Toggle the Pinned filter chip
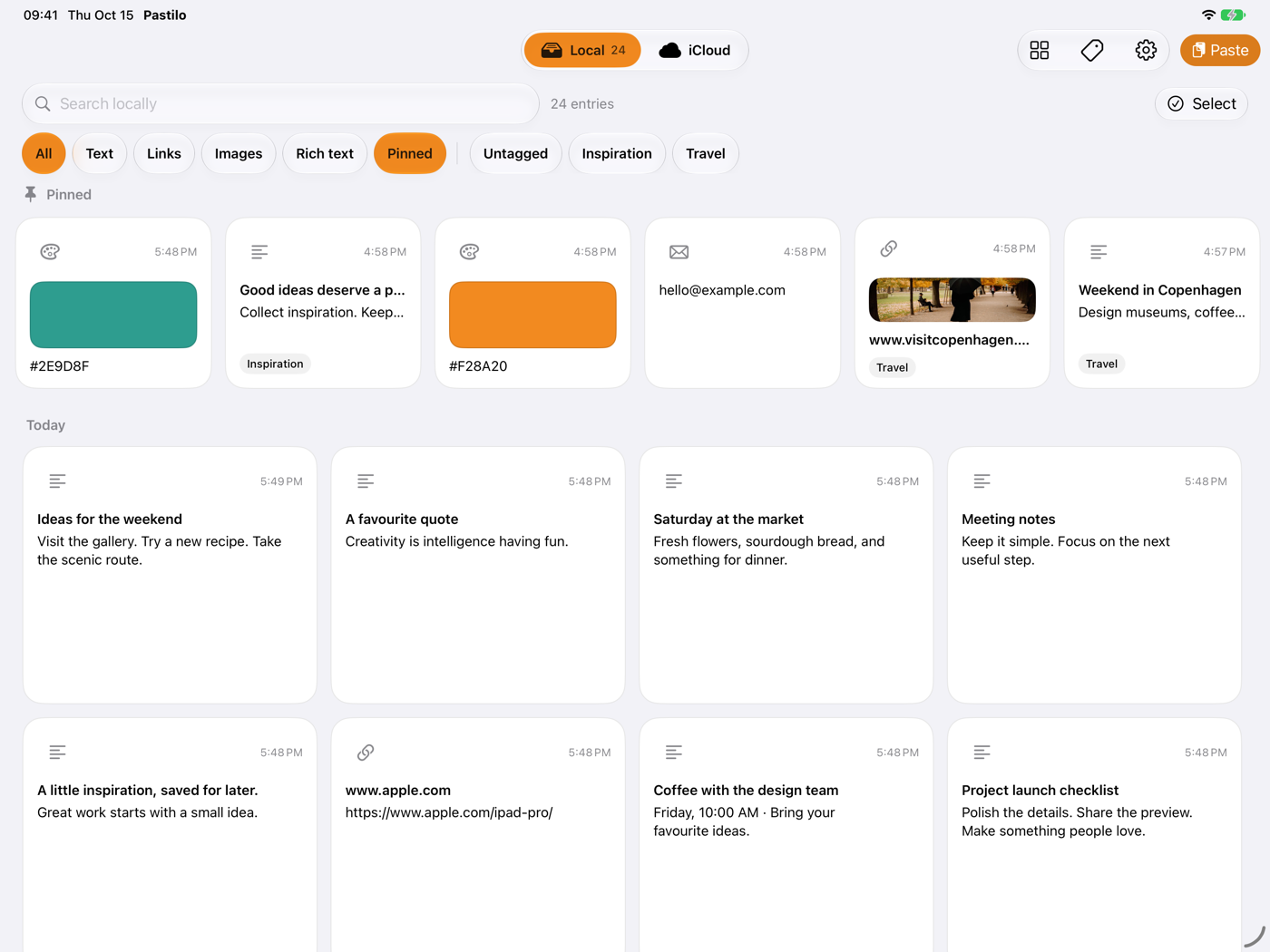1270x952 pixels. tap(410, 154)
